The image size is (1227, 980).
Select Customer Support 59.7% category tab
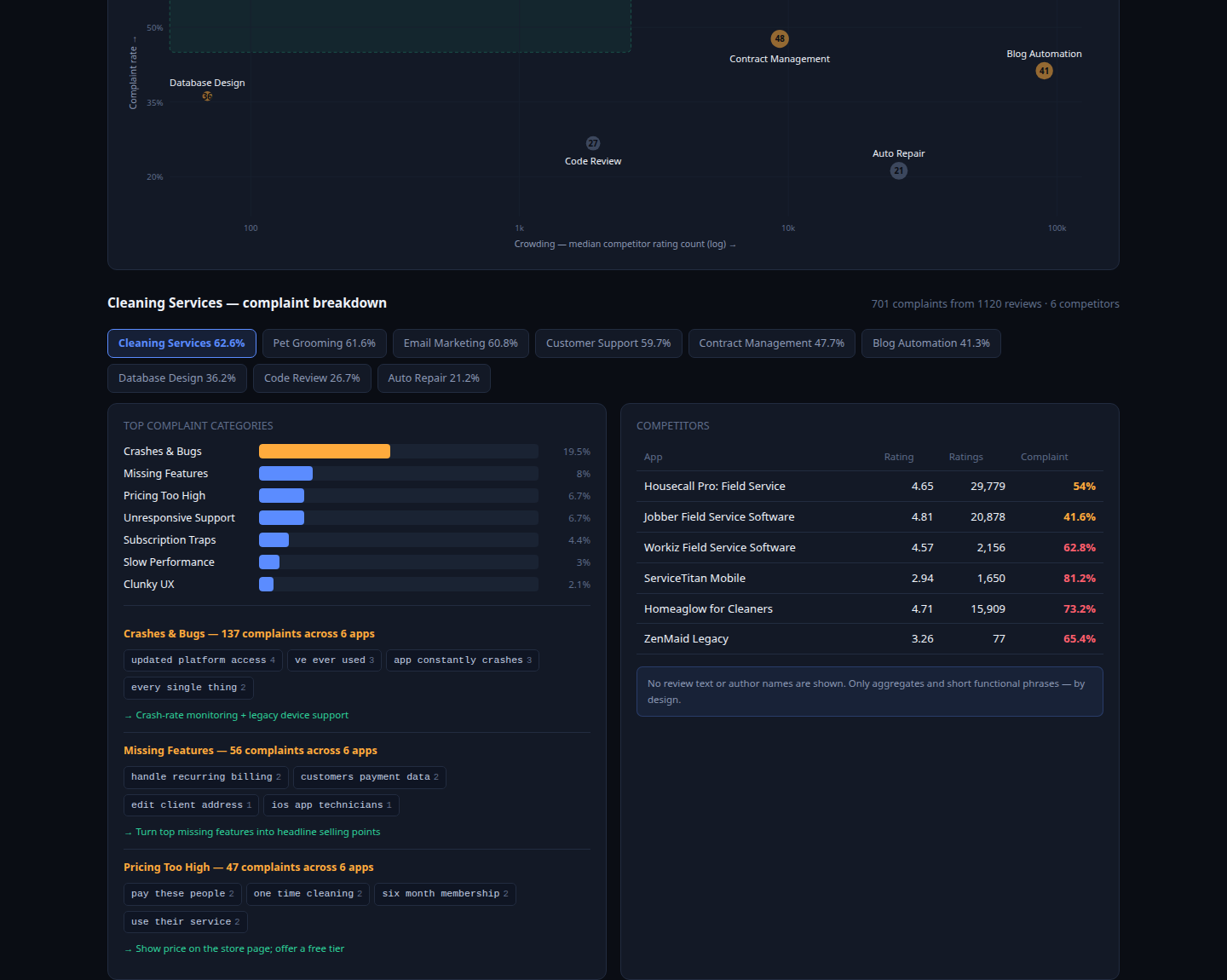click(608, 343)
